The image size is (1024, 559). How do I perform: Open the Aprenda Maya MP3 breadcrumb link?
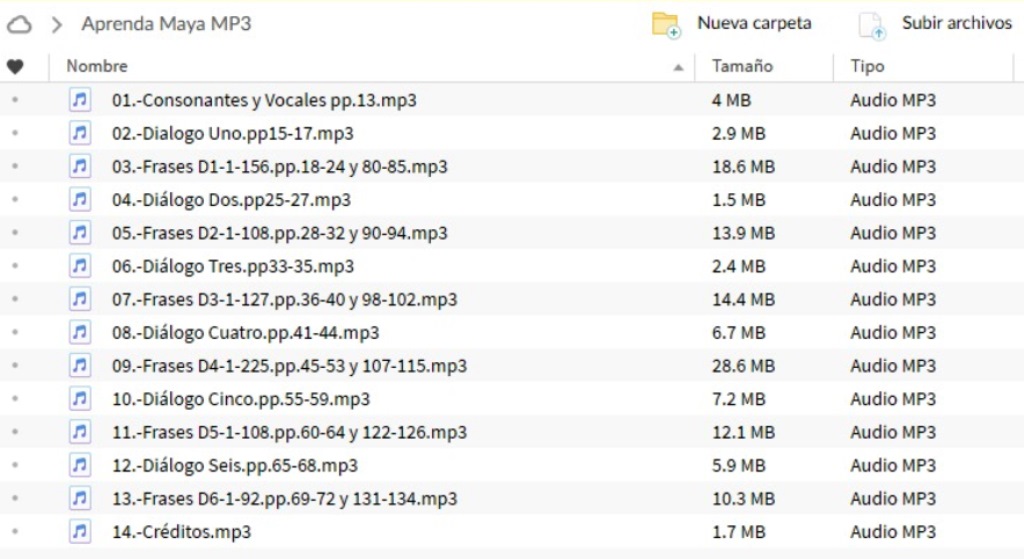tap(166, 25)
